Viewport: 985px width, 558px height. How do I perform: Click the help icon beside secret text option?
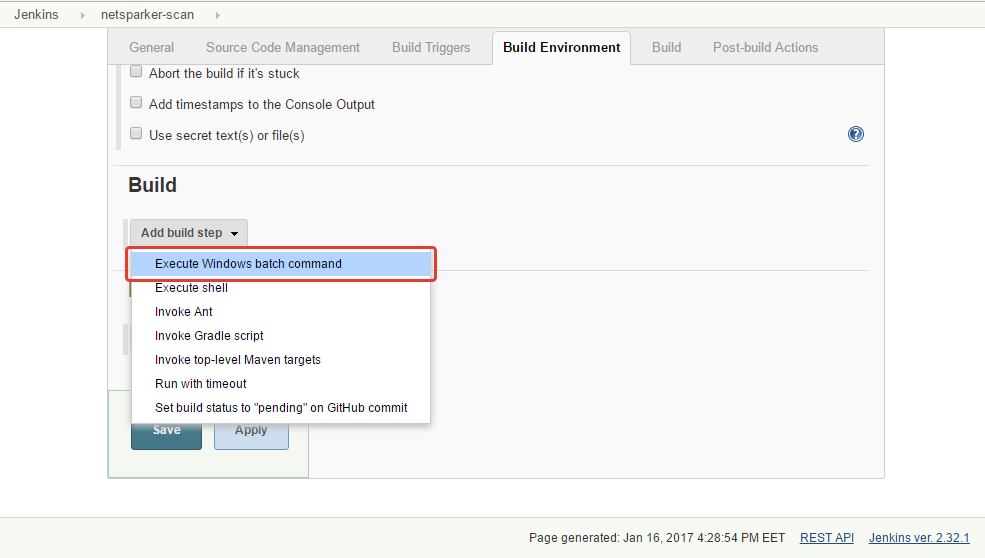click(x=856, y=134)
